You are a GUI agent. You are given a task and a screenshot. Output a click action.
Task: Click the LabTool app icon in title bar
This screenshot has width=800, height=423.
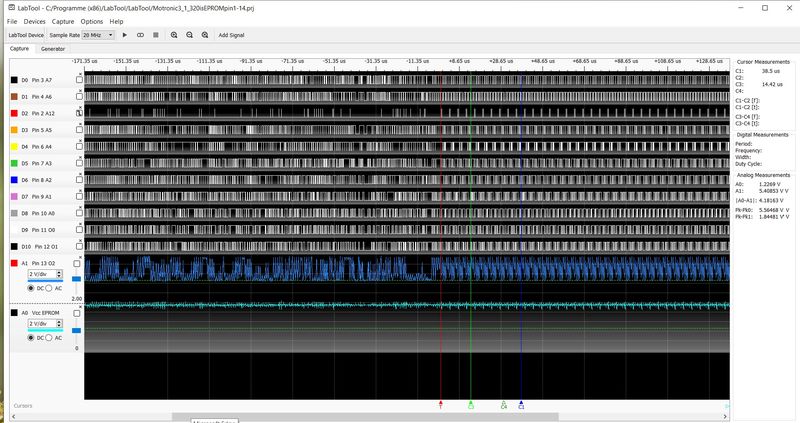[11, 8]
